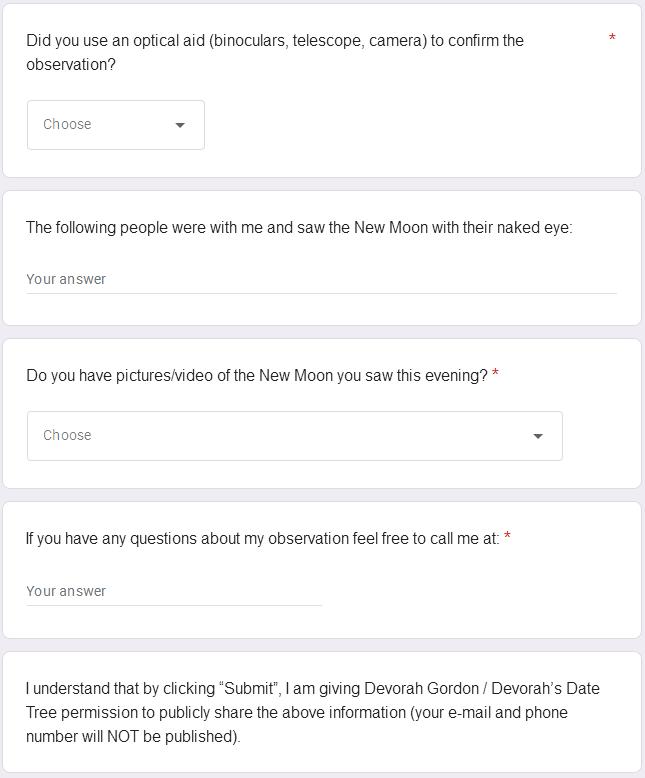Open the pictures/video Choose dropdown
This screenshot has height=778, width=645.
[294, 436]
